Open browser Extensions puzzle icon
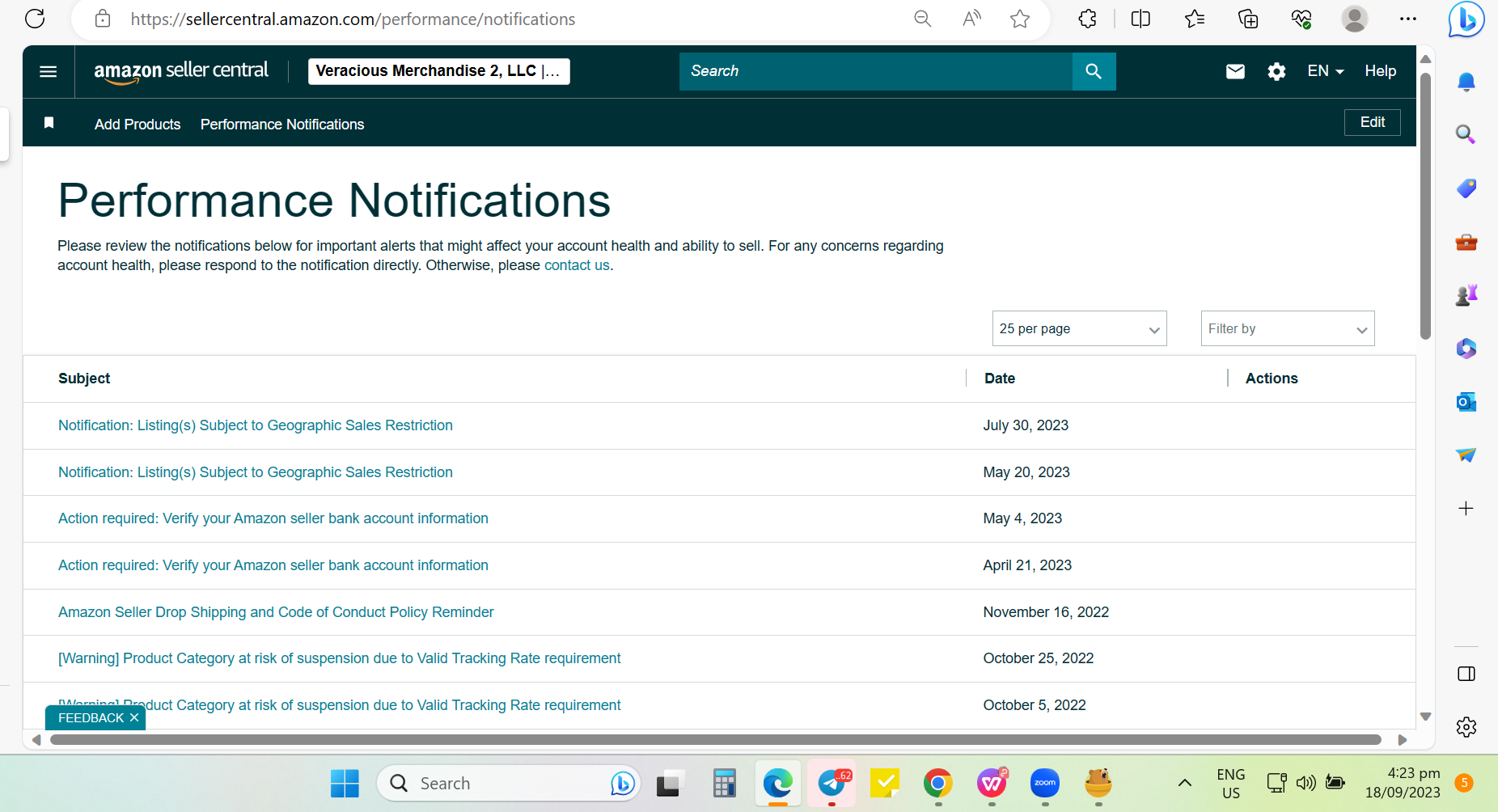This screenshot has width=1498, height=812. click(1088, 19)
